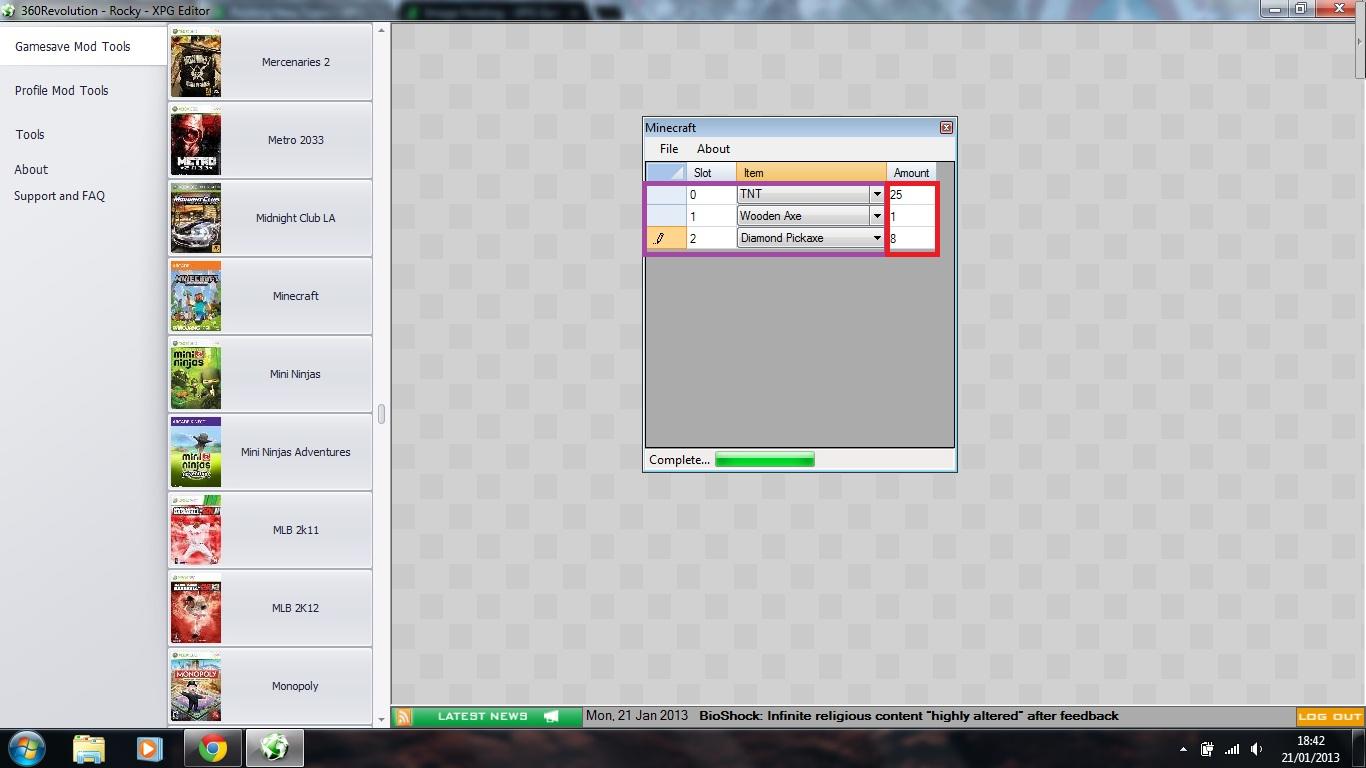1366x768 pixels.
Task: Click the Minecraft game cover icon
Action: (196, 296)
